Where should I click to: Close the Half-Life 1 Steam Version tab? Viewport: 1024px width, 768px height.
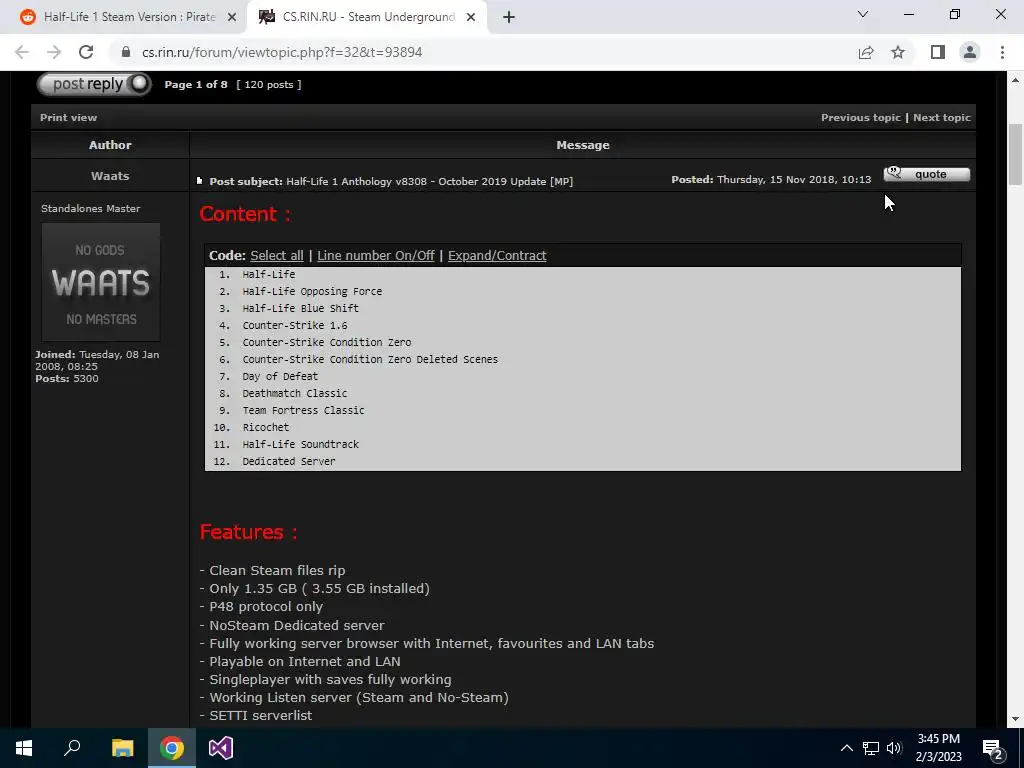coord(232,18)
